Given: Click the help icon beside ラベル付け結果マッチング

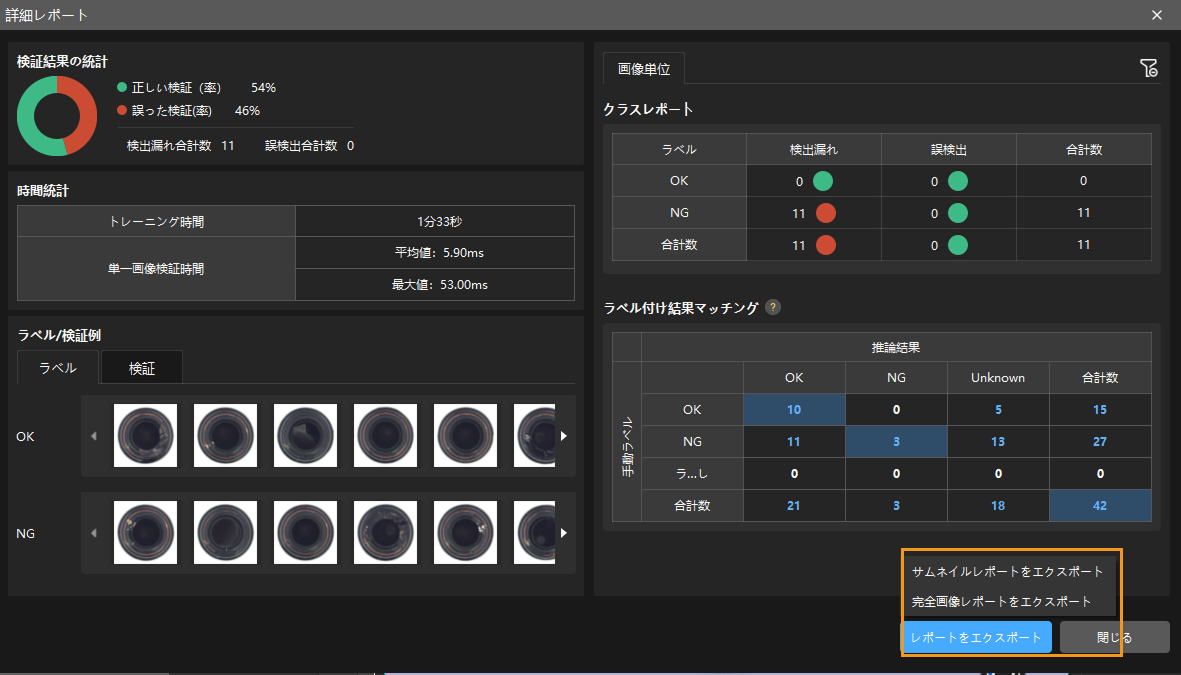Looking at the screenshot, I should (773, 307).
